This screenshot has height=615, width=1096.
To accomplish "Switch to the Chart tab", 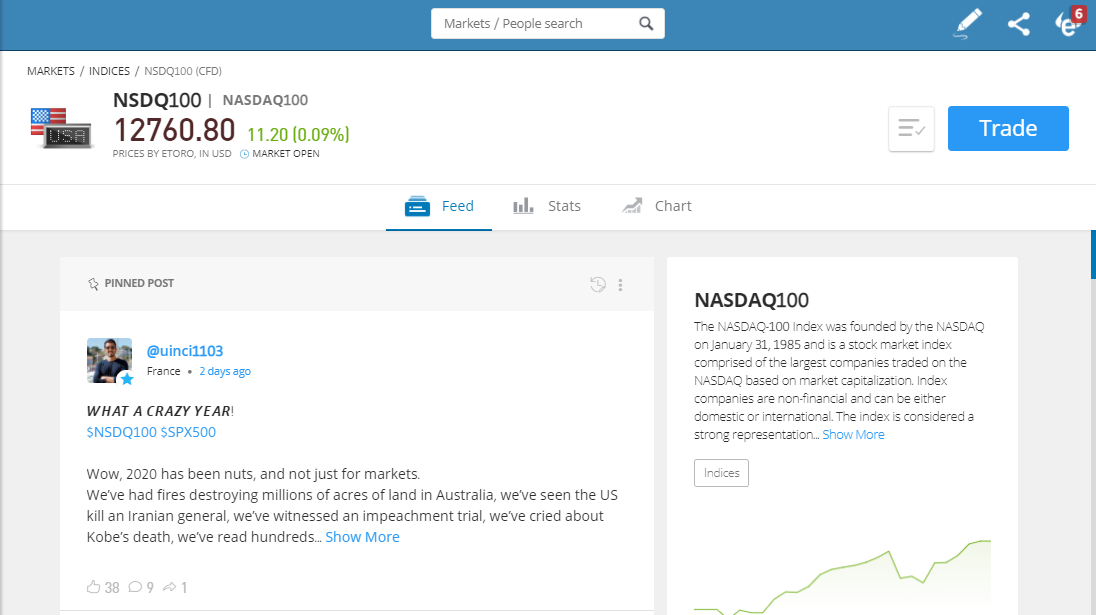I will (x=656, y=206).
